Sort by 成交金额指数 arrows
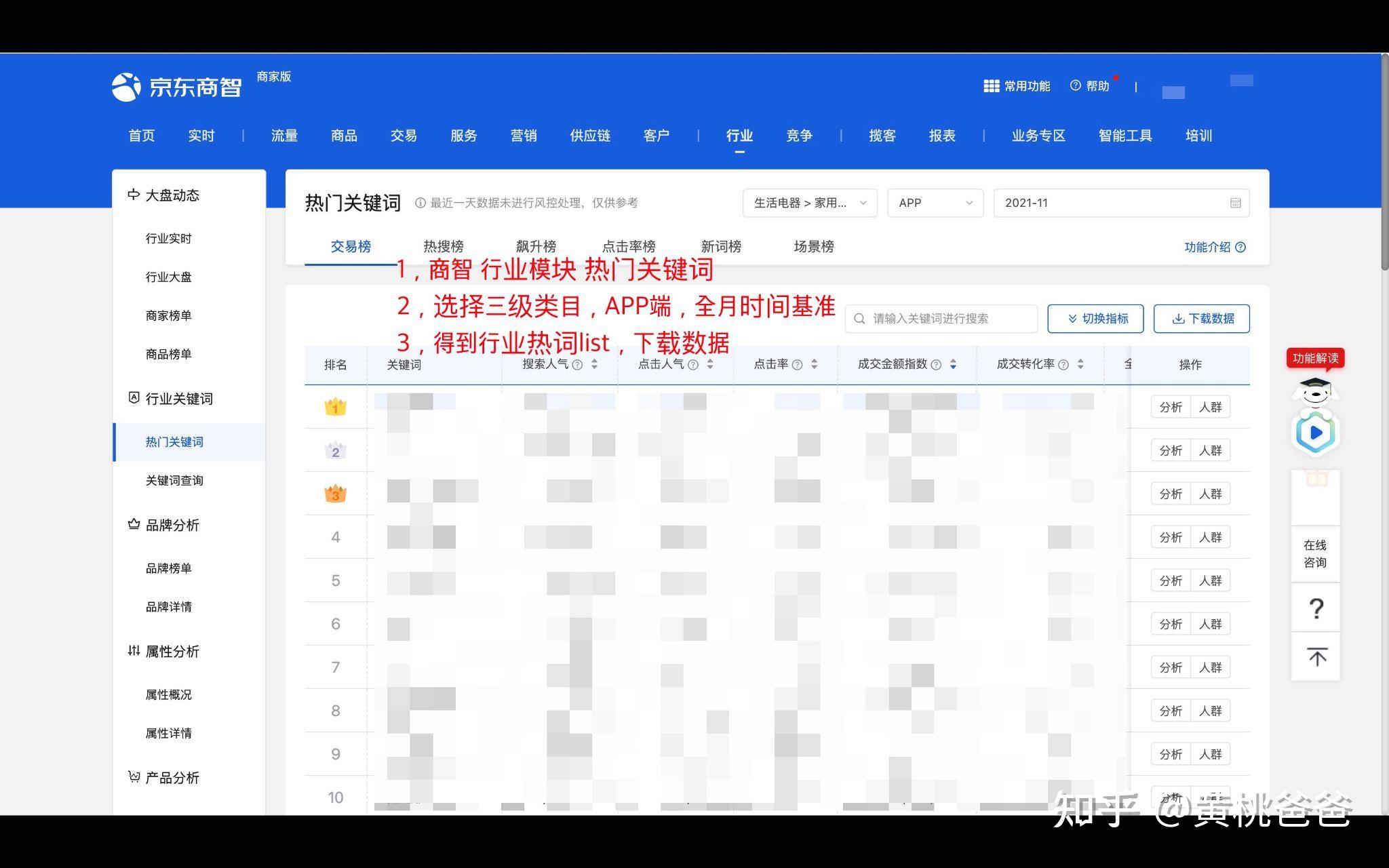This screenshot has height=868, width=1389. pyautogui.click(x=953, y=364)
